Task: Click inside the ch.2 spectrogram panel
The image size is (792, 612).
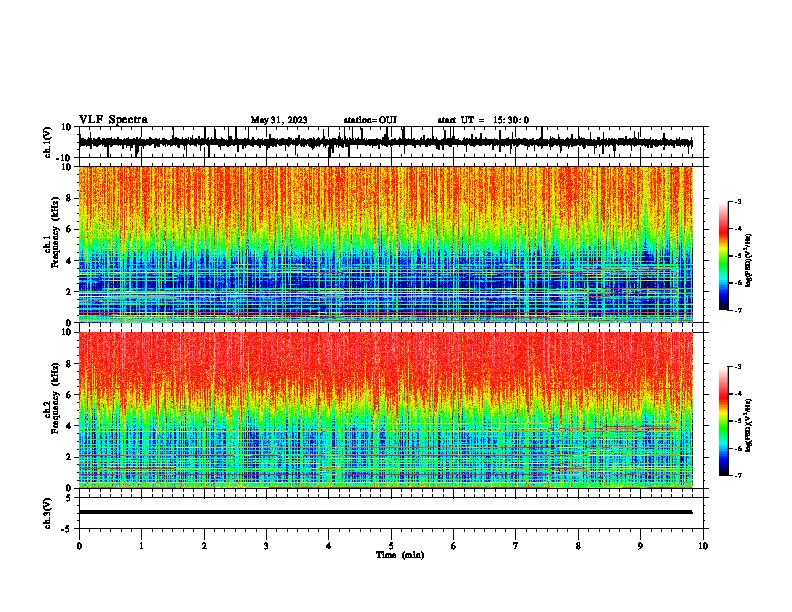Action: (x=385, y=410)
